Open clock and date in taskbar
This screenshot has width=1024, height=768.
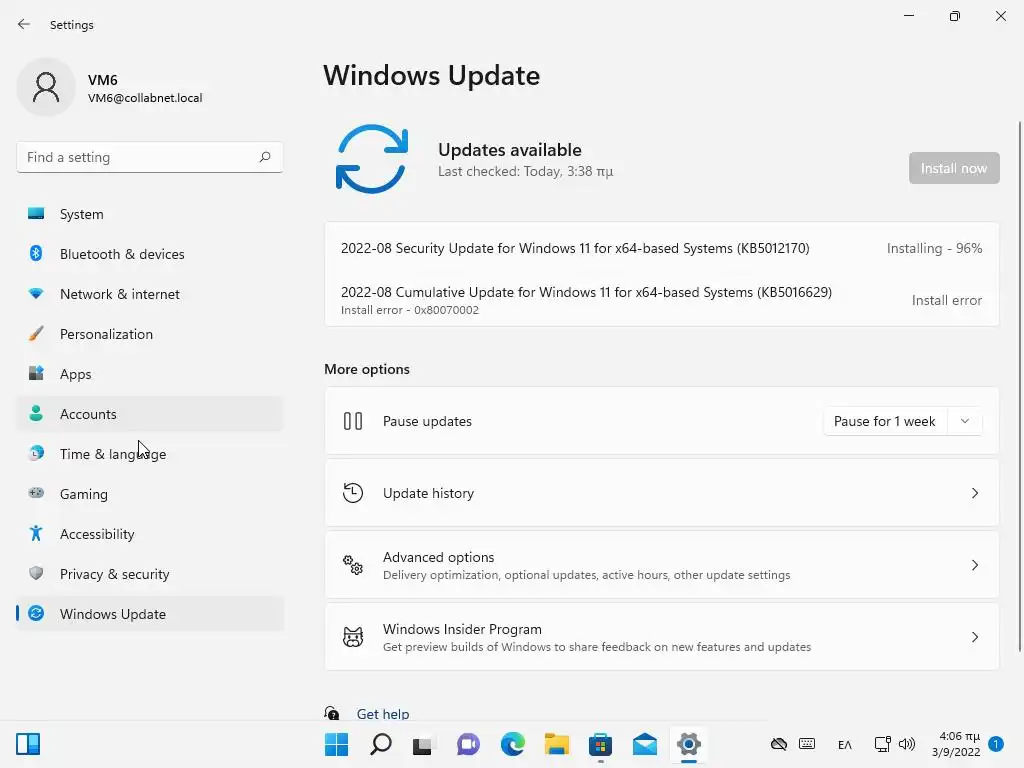point(956,744)
